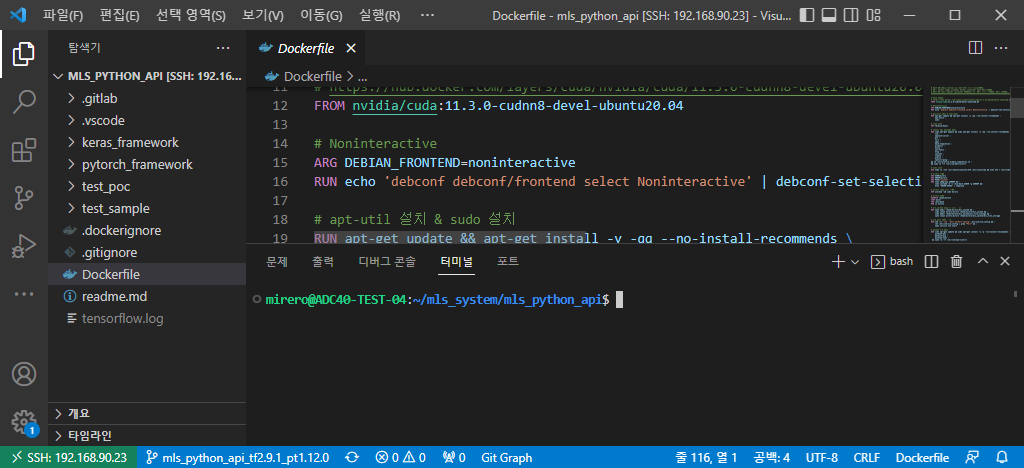
Task: Expand the 개요 outline section
Action: pos(147,414)
